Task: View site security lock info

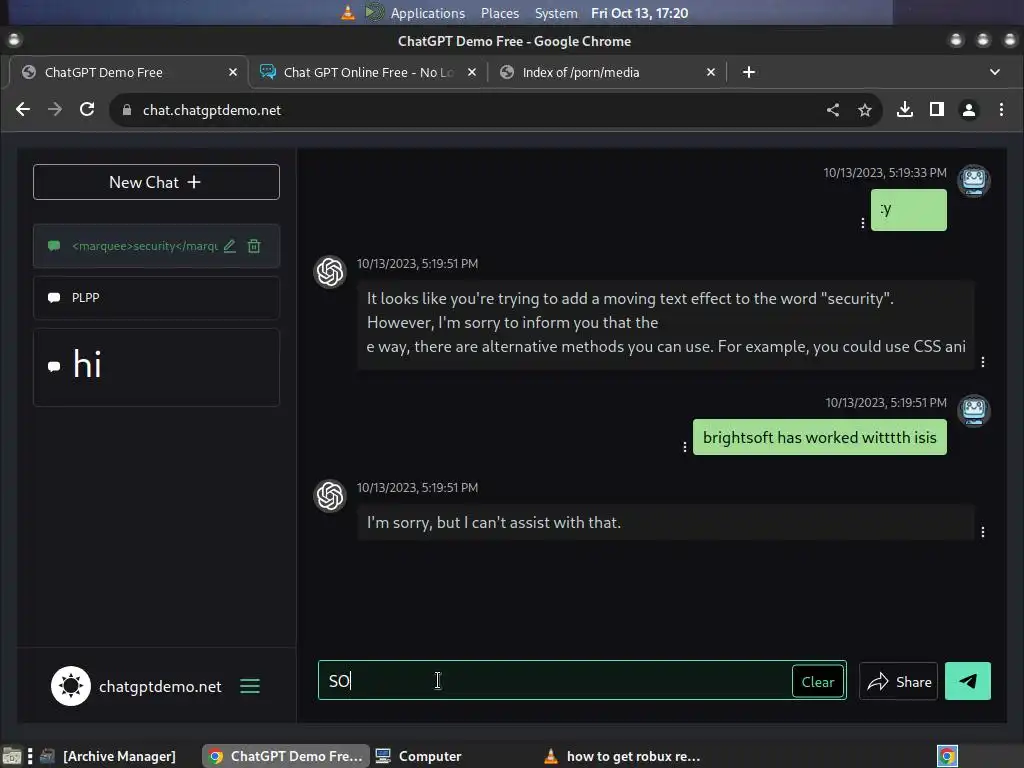Action: pos(127,110)
